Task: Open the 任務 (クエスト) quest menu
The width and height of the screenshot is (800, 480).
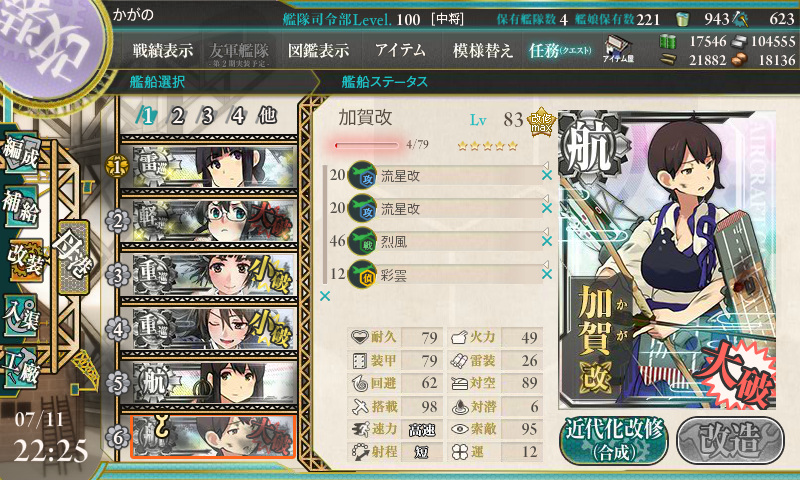Action: [x=560, y=50]
